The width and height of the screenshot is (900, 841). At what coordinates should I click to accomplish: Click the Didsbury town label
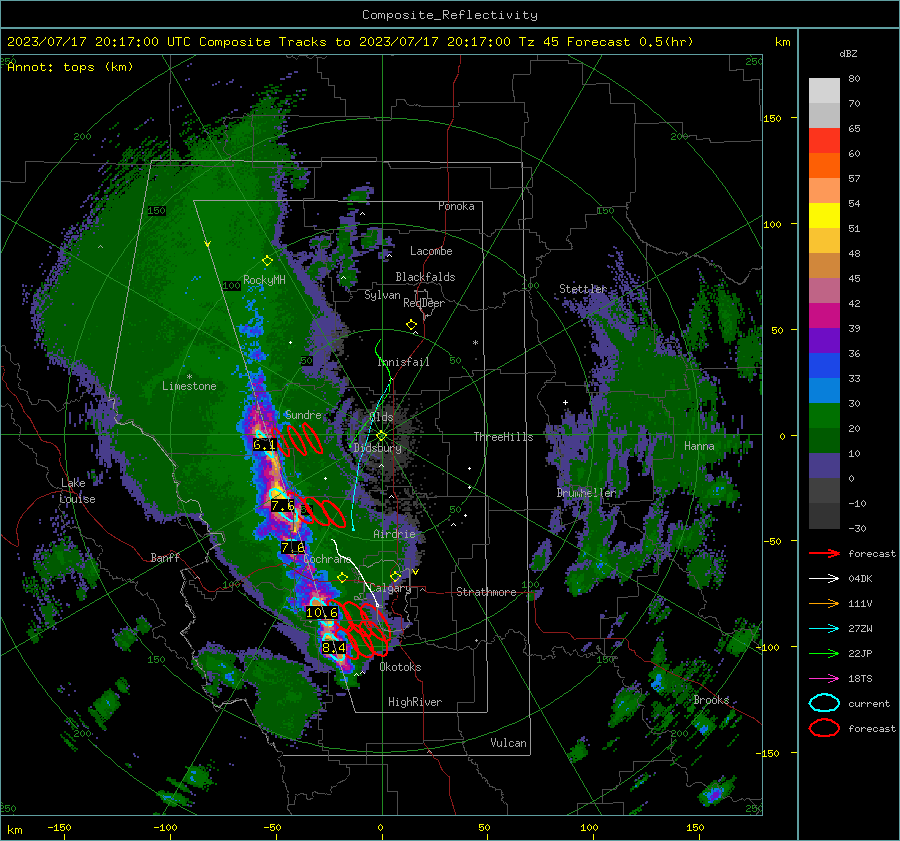point(377,448)
